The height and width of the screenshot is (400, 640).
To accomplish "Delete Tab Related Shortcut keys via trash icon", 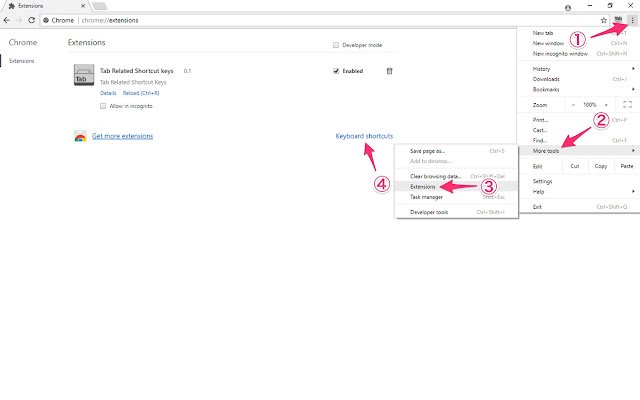I will pos(389,71).
